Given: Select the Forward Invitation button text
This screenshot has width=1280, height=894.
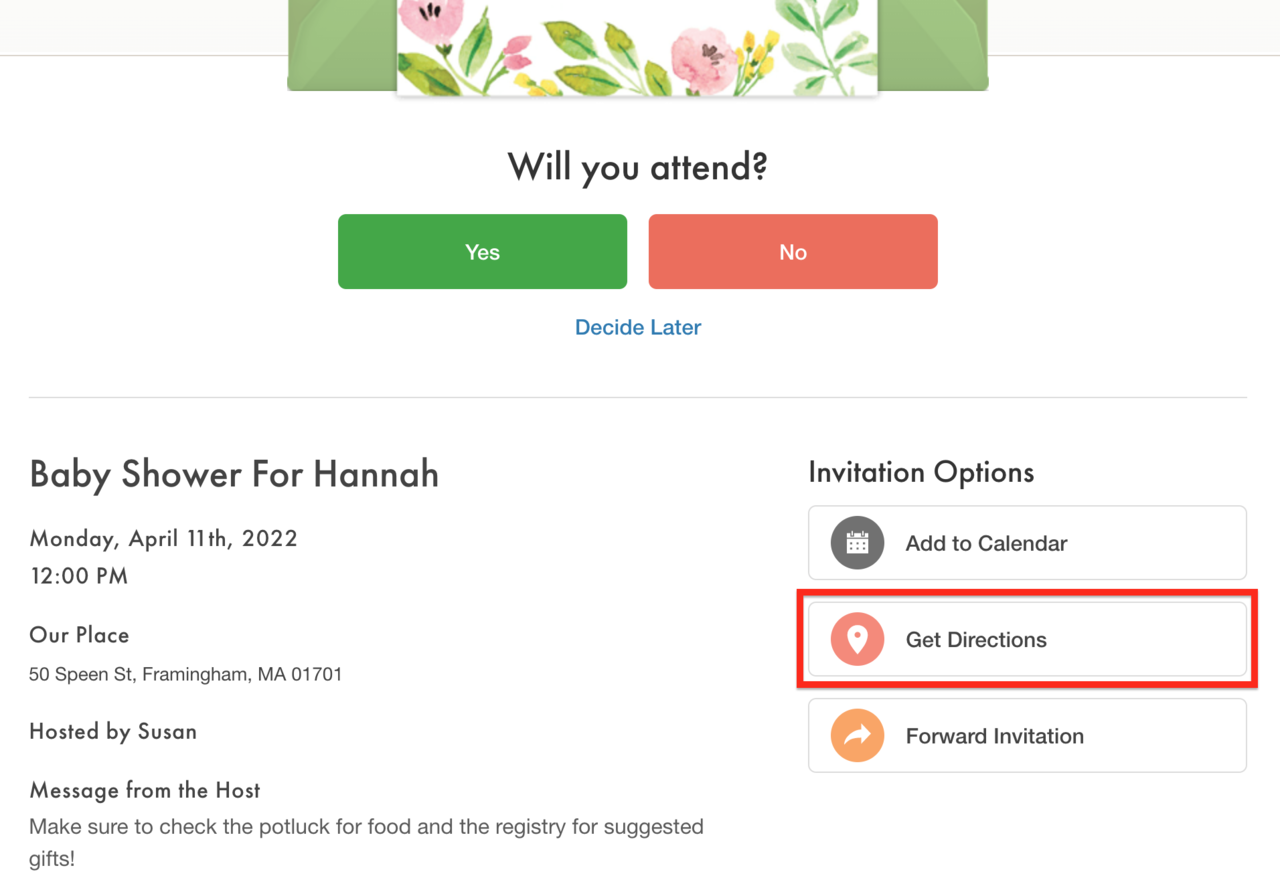Looking at the screenshot, I should pos(994,736).
